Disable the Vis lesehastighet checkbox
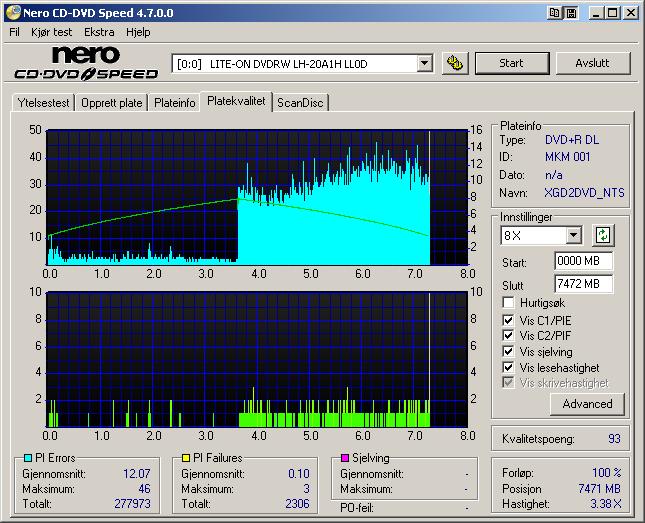 pos(510,368)
